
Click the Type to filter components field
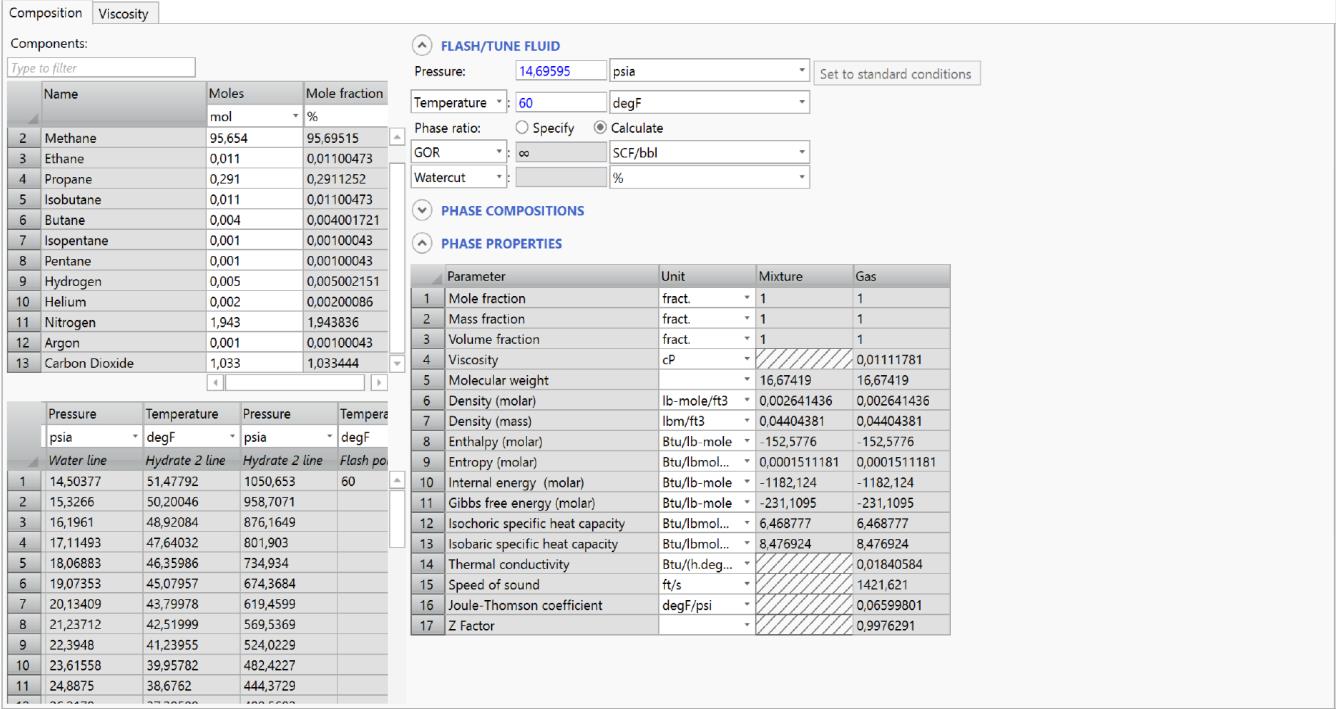pos(101,68)
